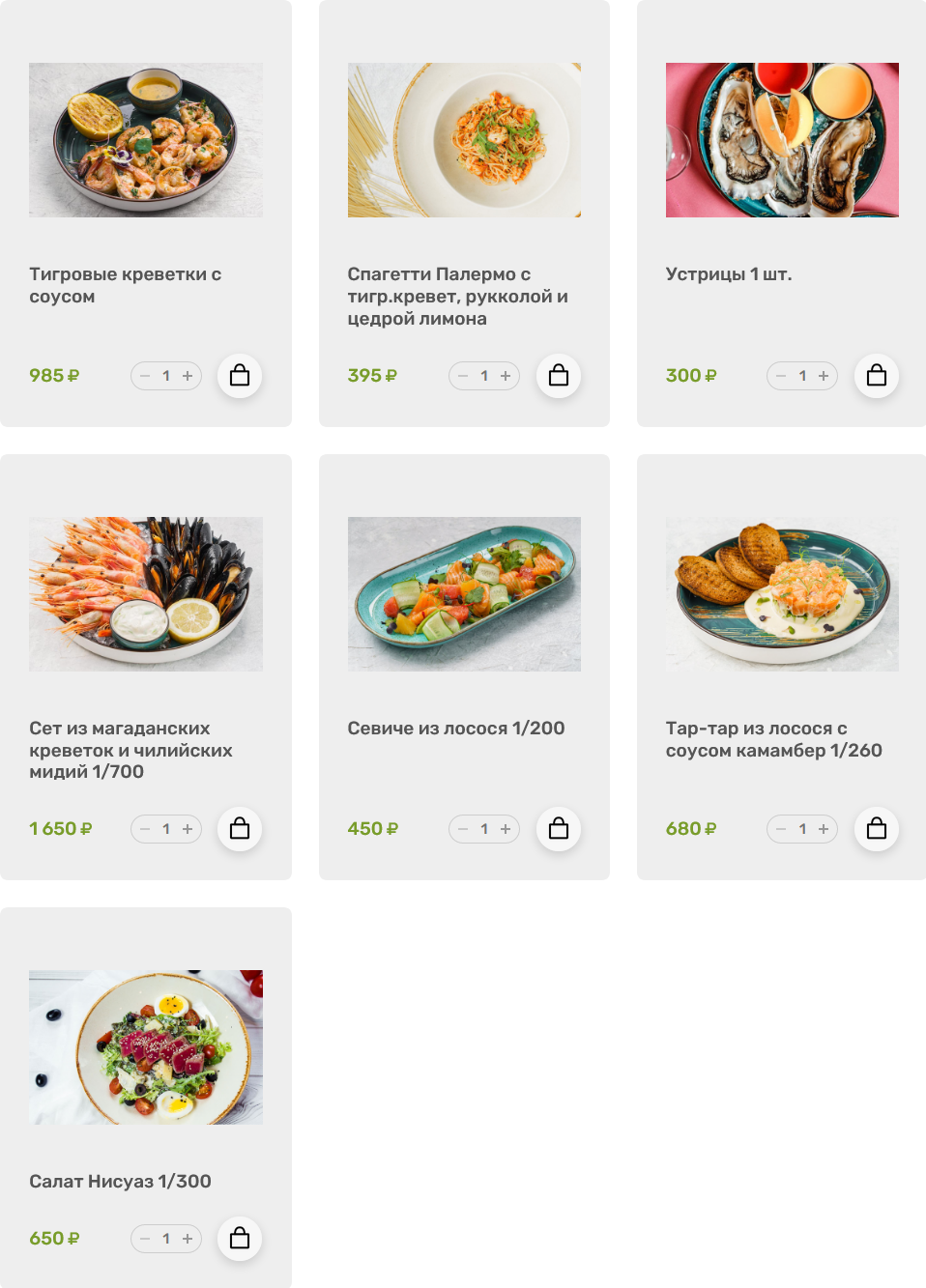Increase quantity of Устрицы
This screenshot has height=1288, width=926.
coord(824,376)
